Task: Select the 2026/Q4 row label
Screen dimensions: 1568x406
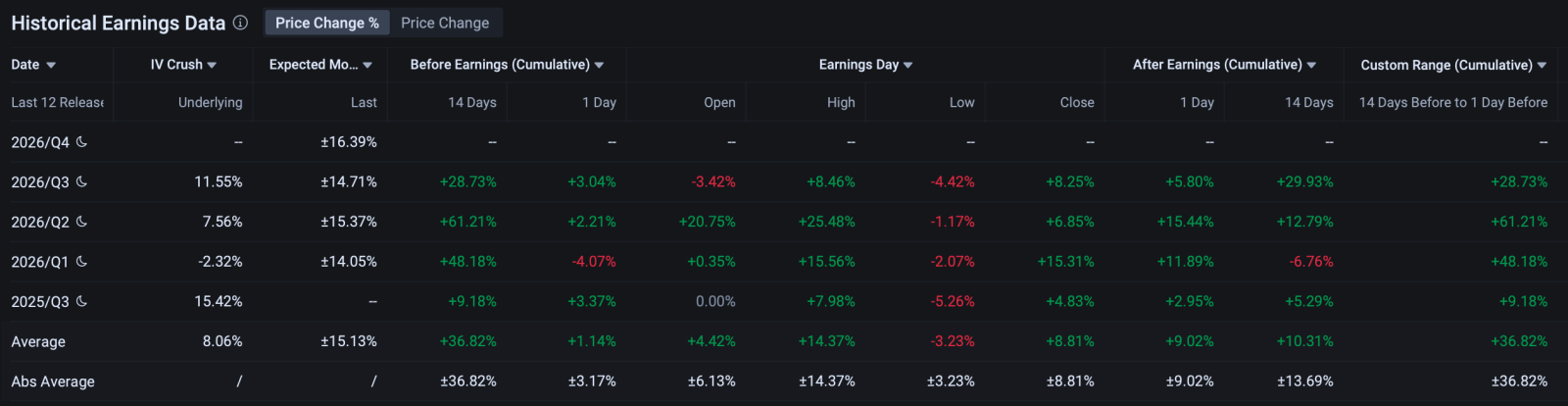Action: click(40, 142)
